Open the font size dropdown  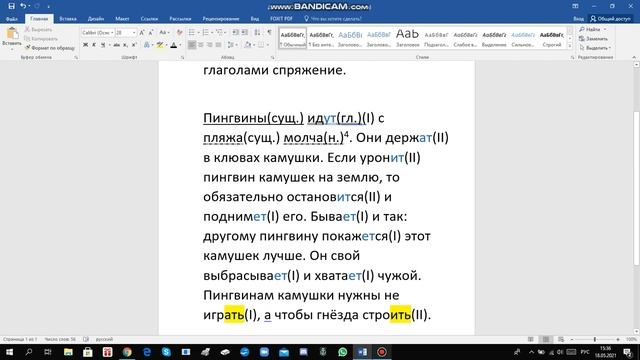pyautogui.click(x=134, y=33)
